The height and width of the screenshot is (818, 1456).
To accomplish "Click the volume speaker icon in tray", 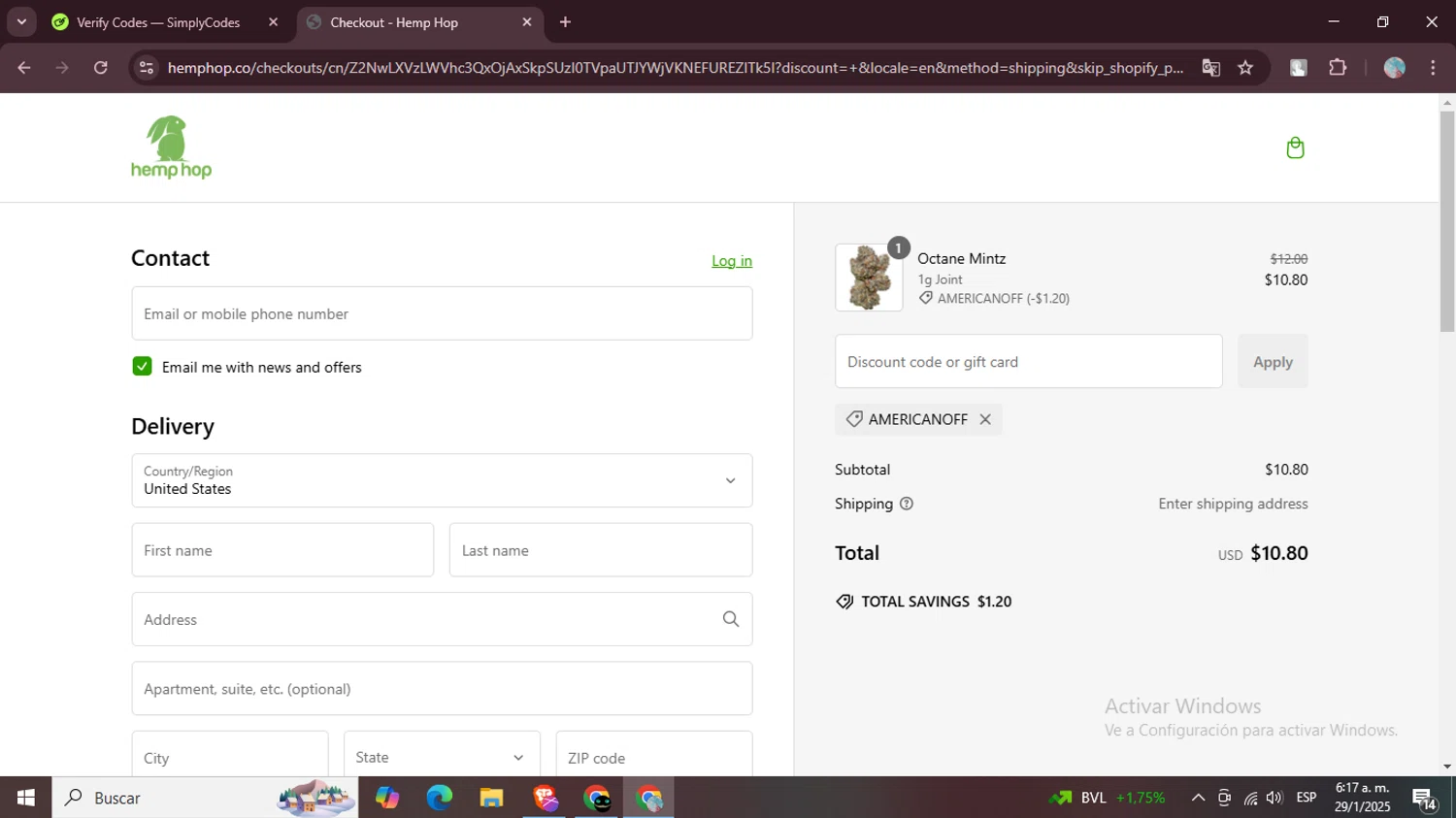I will click(x=1274, y=798).
